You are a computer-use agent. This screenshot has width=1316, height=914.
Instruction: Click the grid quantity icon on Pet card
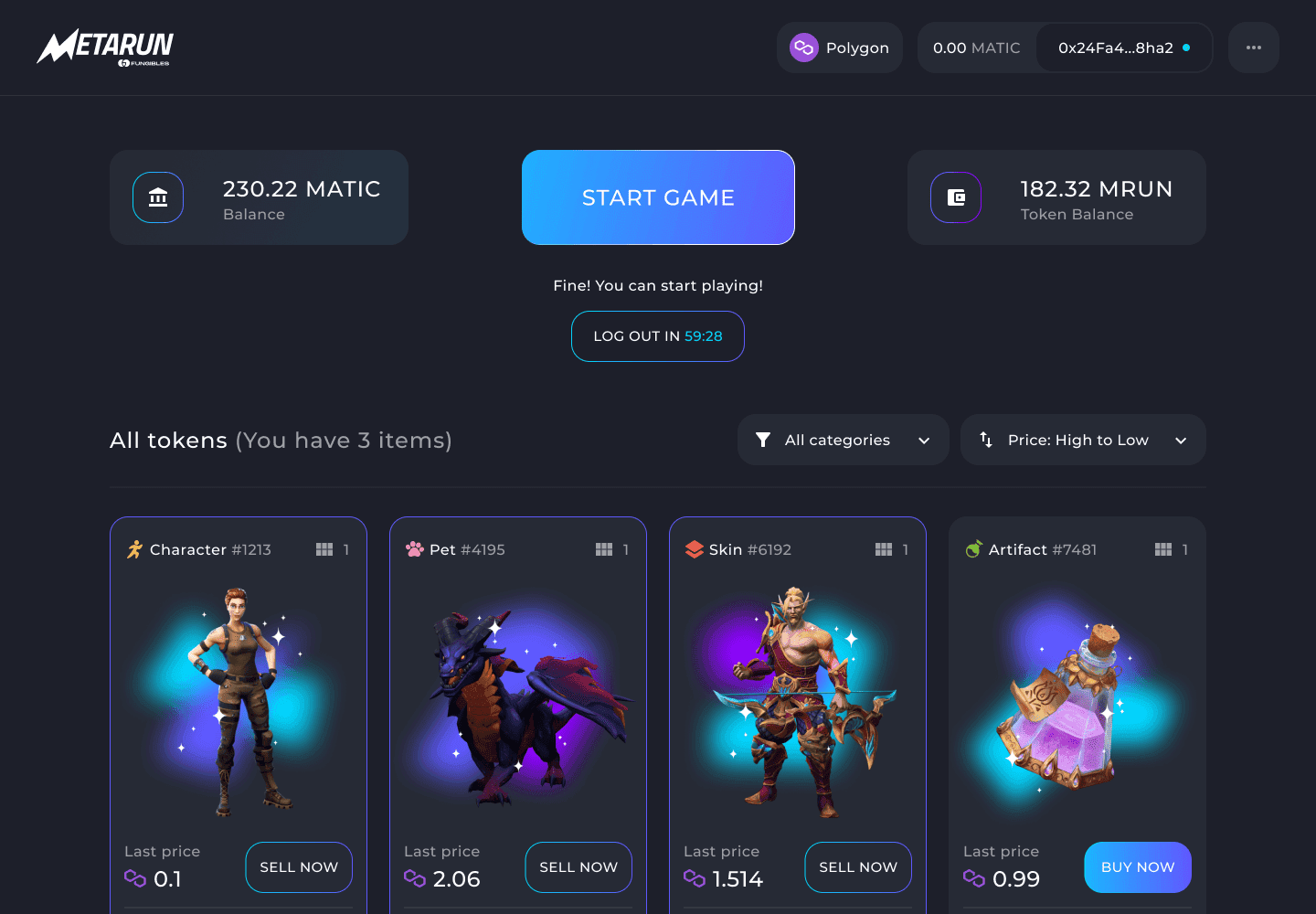pyautogui.click(x=604, y=549)
